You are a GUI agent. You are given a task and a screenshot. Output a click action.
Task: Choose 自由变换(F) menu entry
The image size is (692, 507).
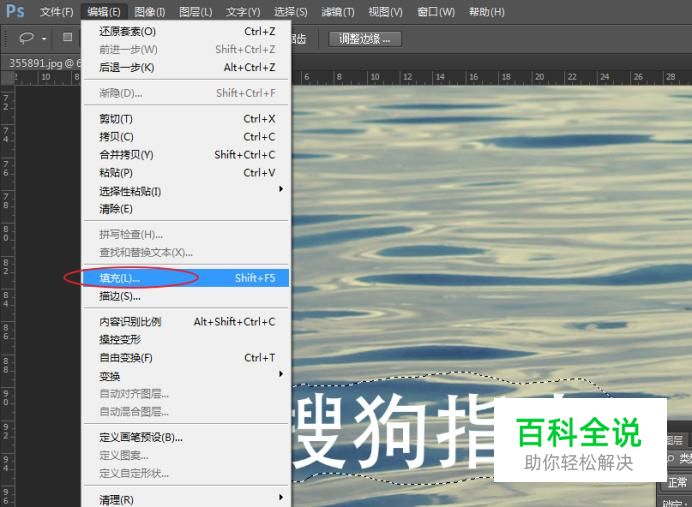[186, 357]
